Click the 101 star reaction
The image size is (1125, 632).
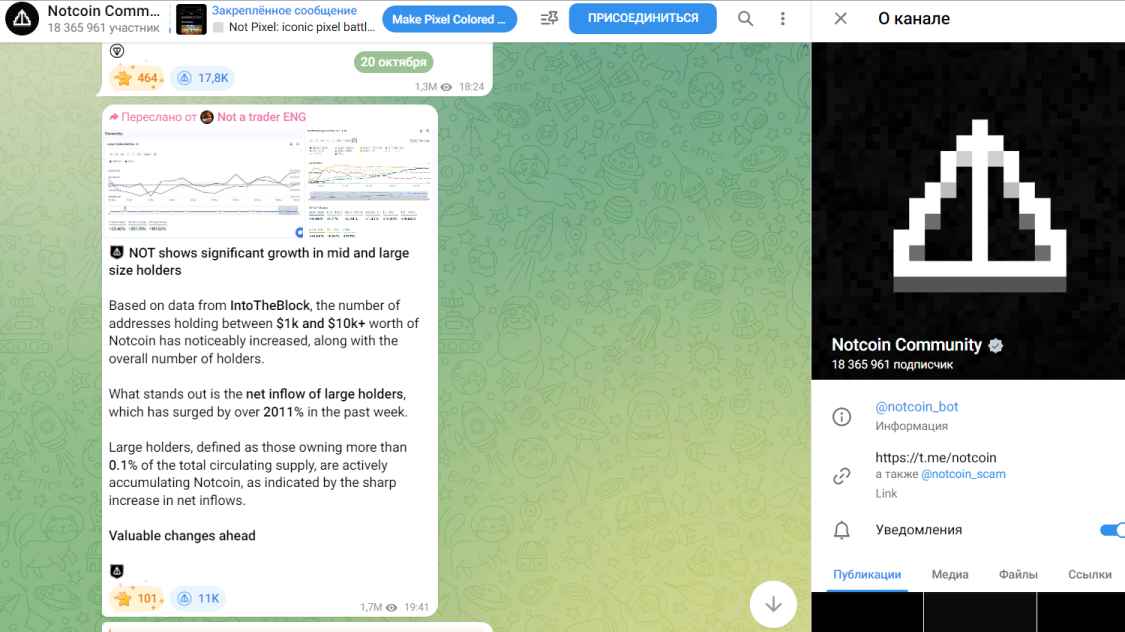point(137,598)
